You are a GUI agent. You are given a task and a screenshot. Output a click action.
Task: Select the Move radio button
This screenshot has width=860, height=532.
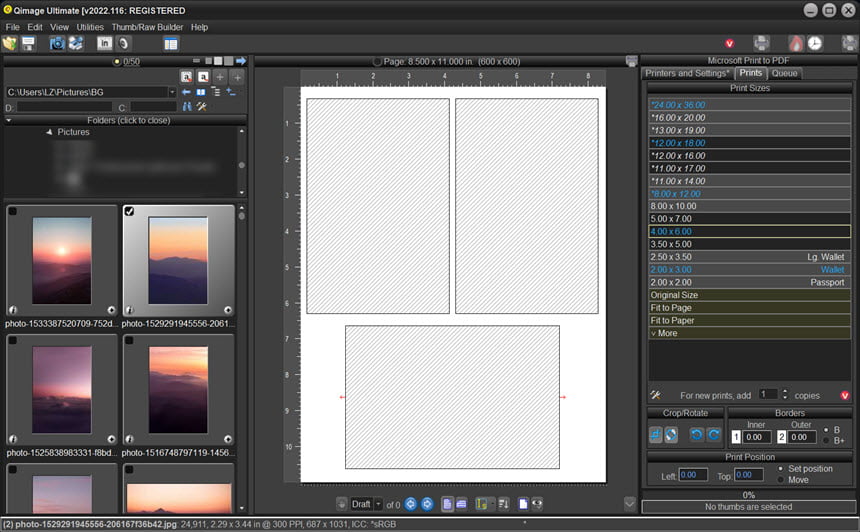point(780,480)
